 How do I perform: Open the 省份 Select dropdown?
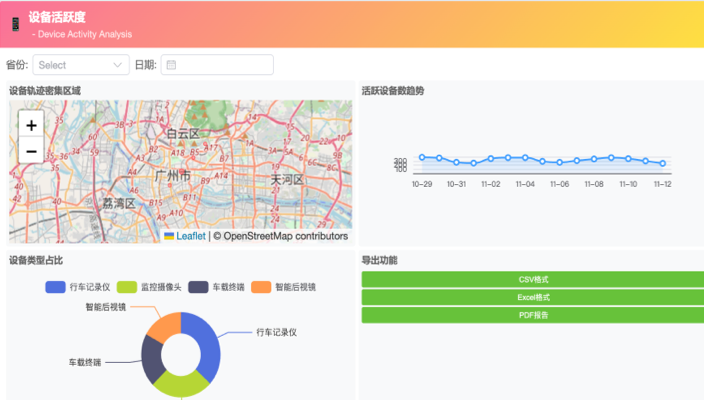(81, 65)
